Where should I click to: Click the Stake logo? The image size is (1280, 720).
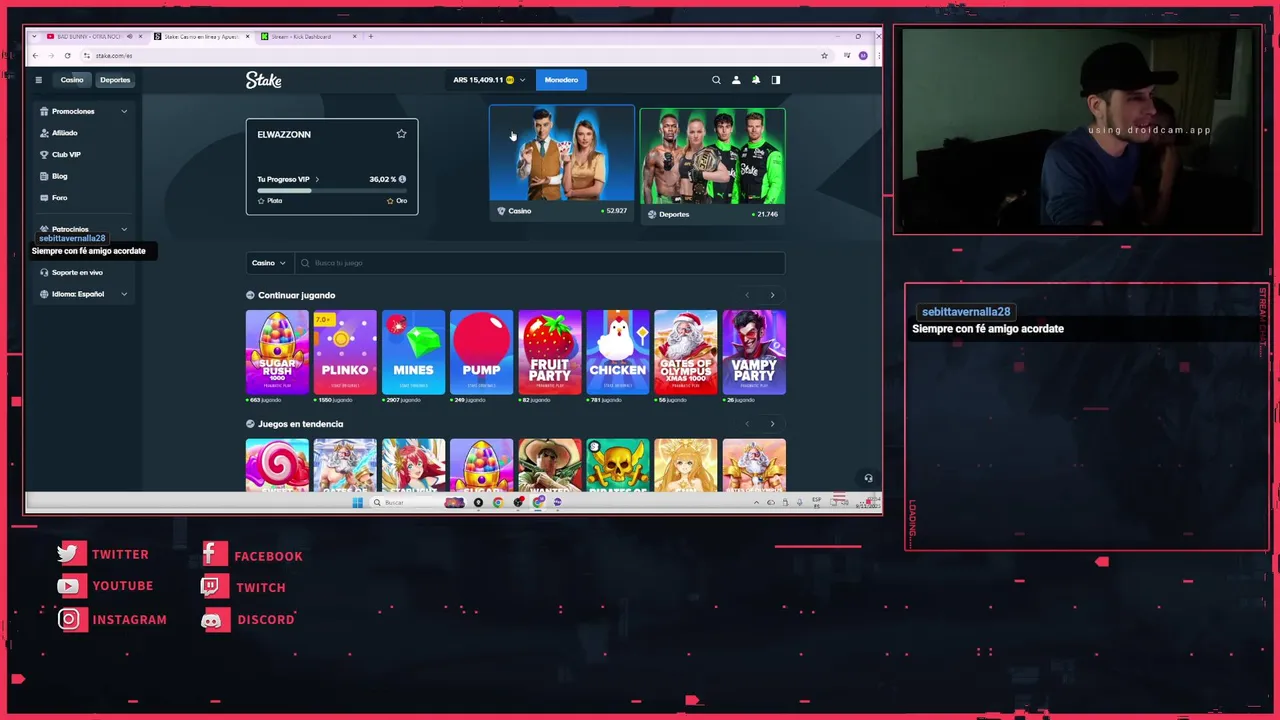point(264,80)
